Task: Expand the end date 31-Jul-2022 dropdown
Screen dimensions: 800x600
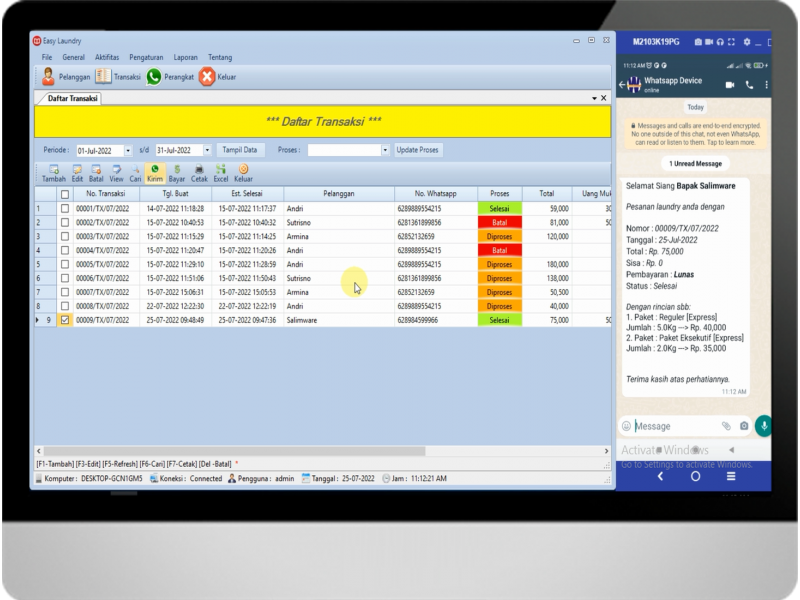Action: (206, 150)
